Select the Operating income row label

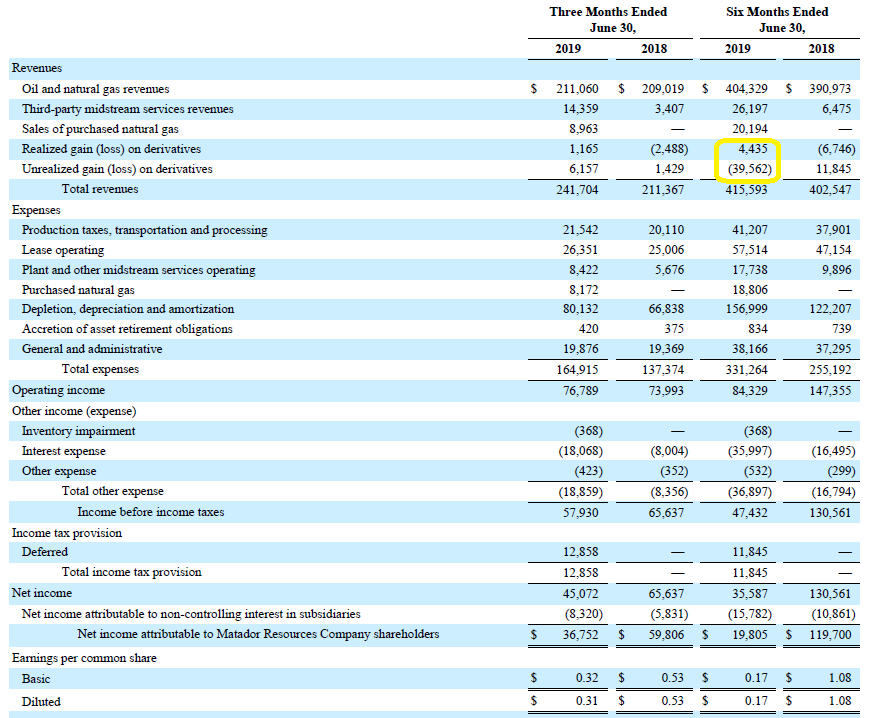pos(58,390)
